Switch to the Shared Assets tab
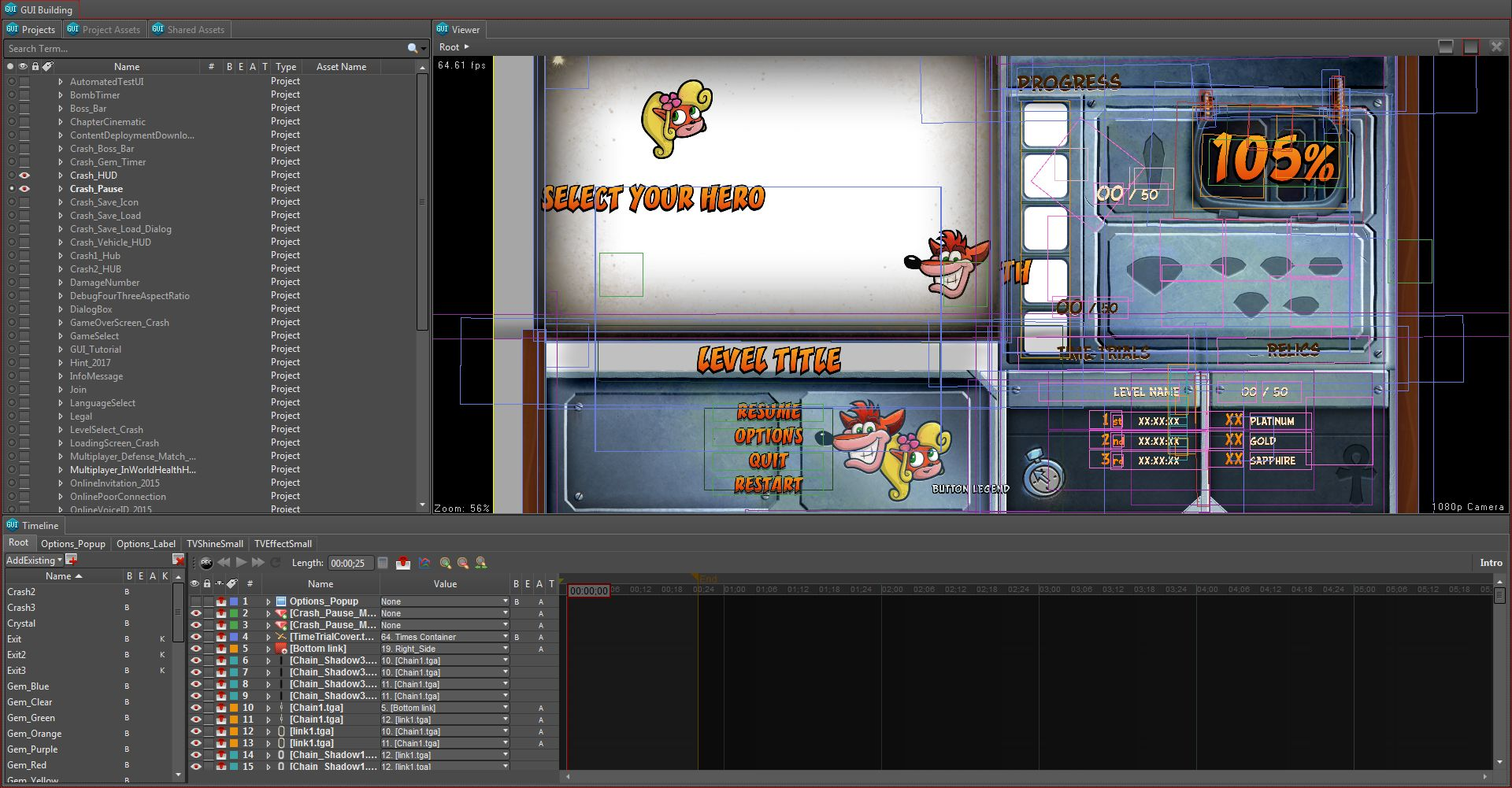Viewport: 1512px width, 788px height. pyautogui.click(x=189, y=30)
